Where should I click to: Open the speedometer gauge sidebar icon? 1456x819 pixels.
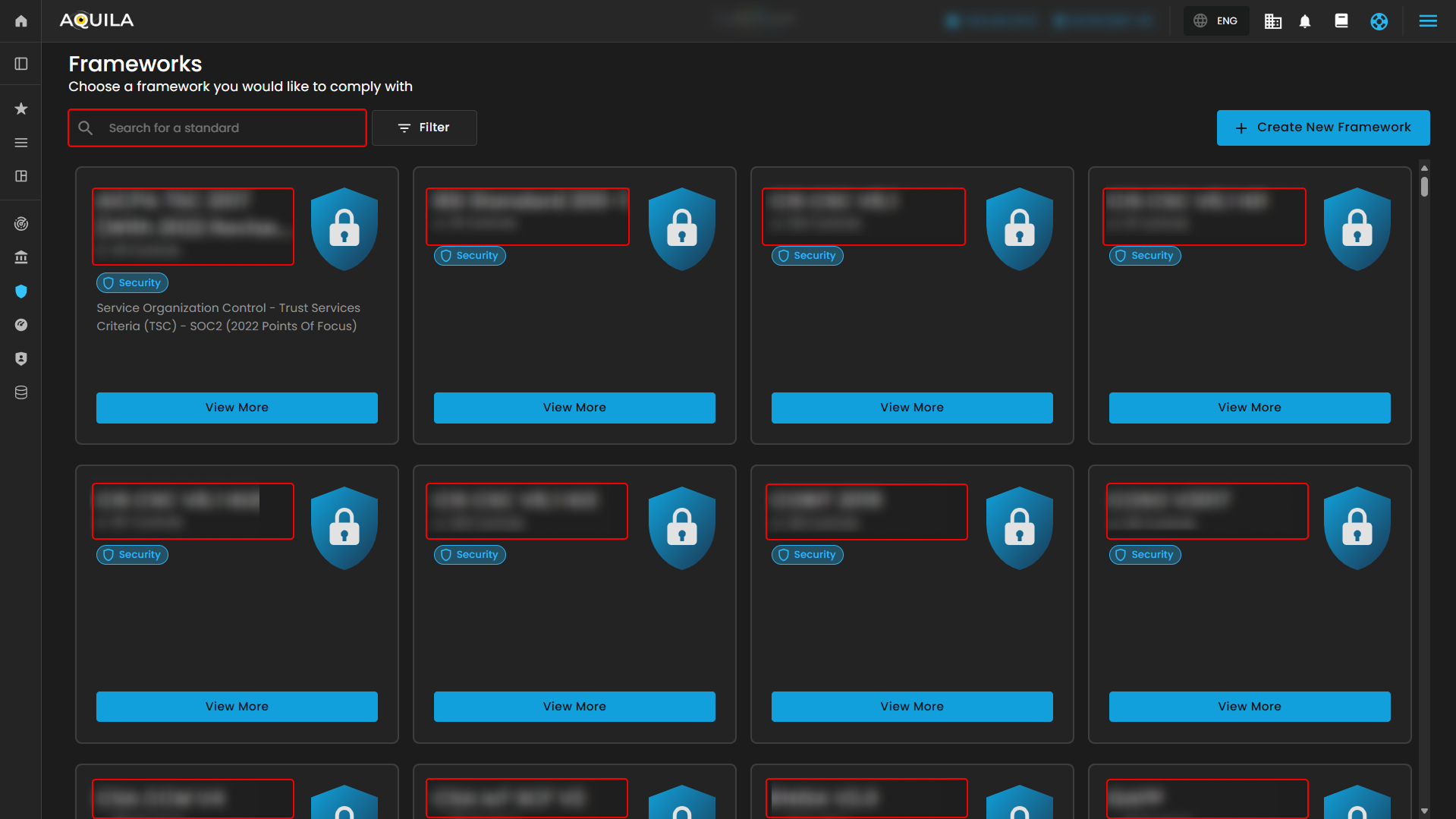21,325
